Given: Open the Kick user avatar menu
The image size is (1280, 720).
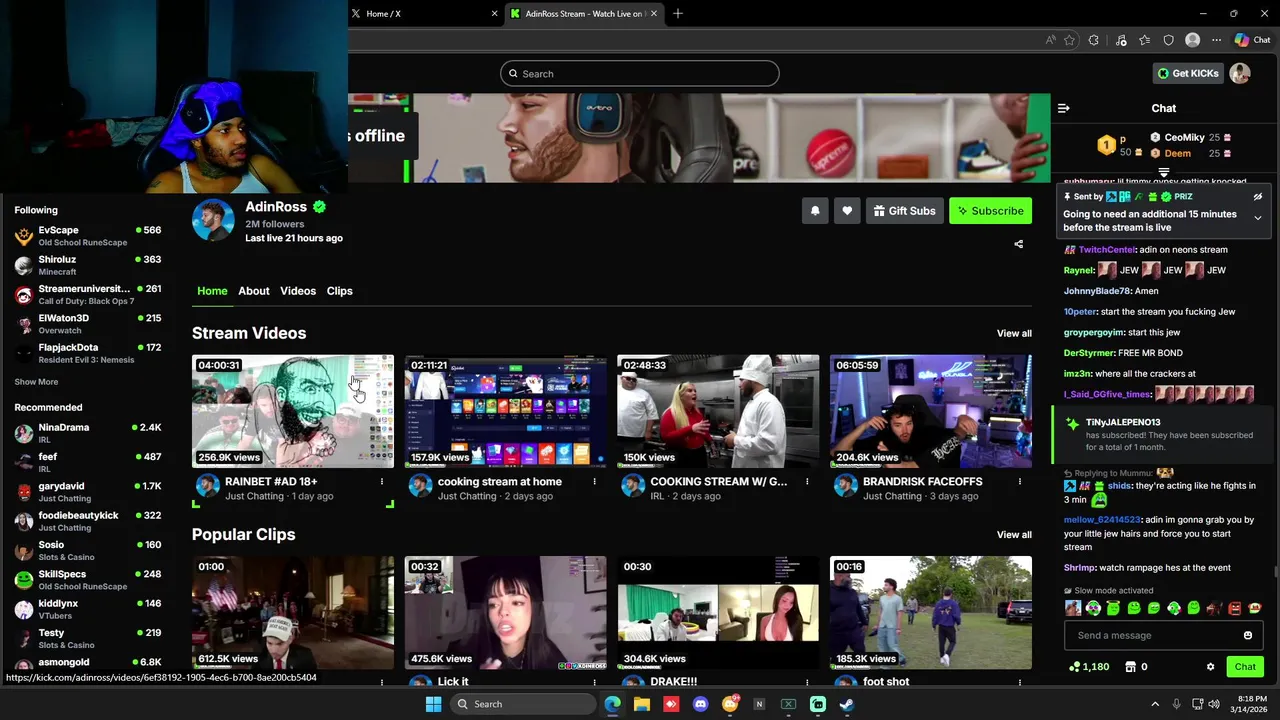Looking at the screenshot, I should (1240, 73).
